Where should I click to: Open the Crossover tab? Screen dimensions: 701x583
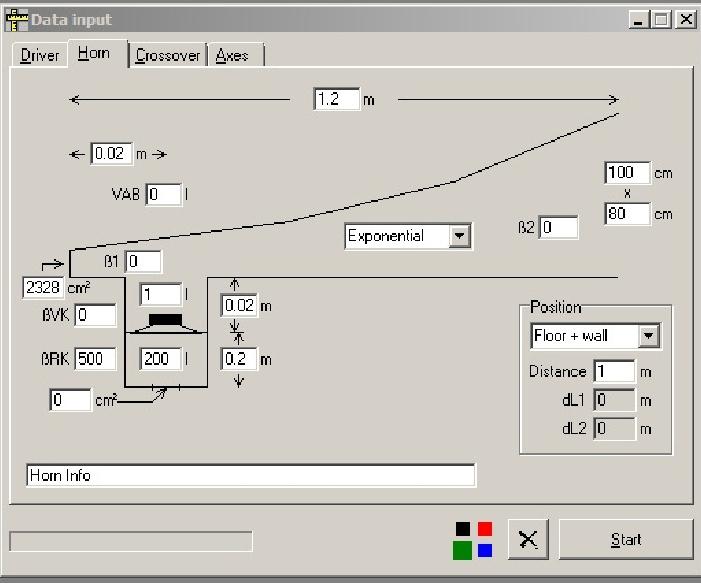coord(168,55)
